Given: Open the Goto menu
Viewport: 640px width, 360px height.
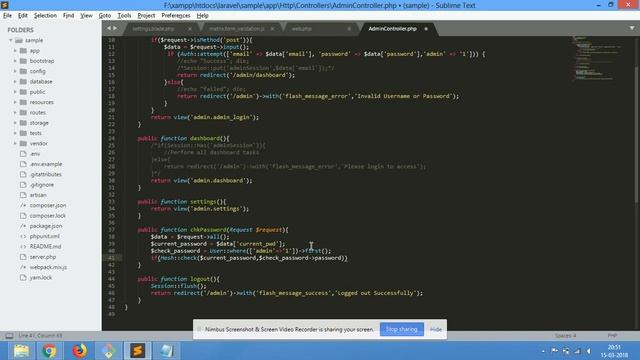Looking at the screenshot, I should (105, 16).
